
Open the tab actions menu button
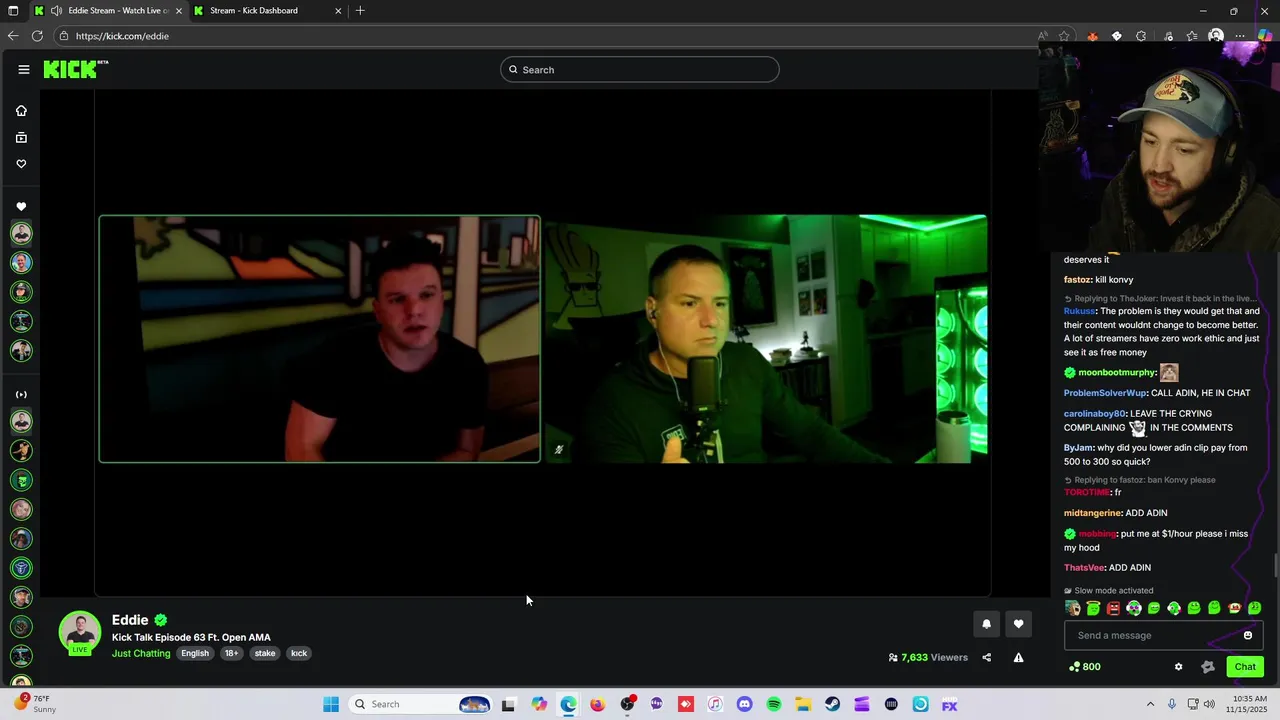[x=13, y=11]
